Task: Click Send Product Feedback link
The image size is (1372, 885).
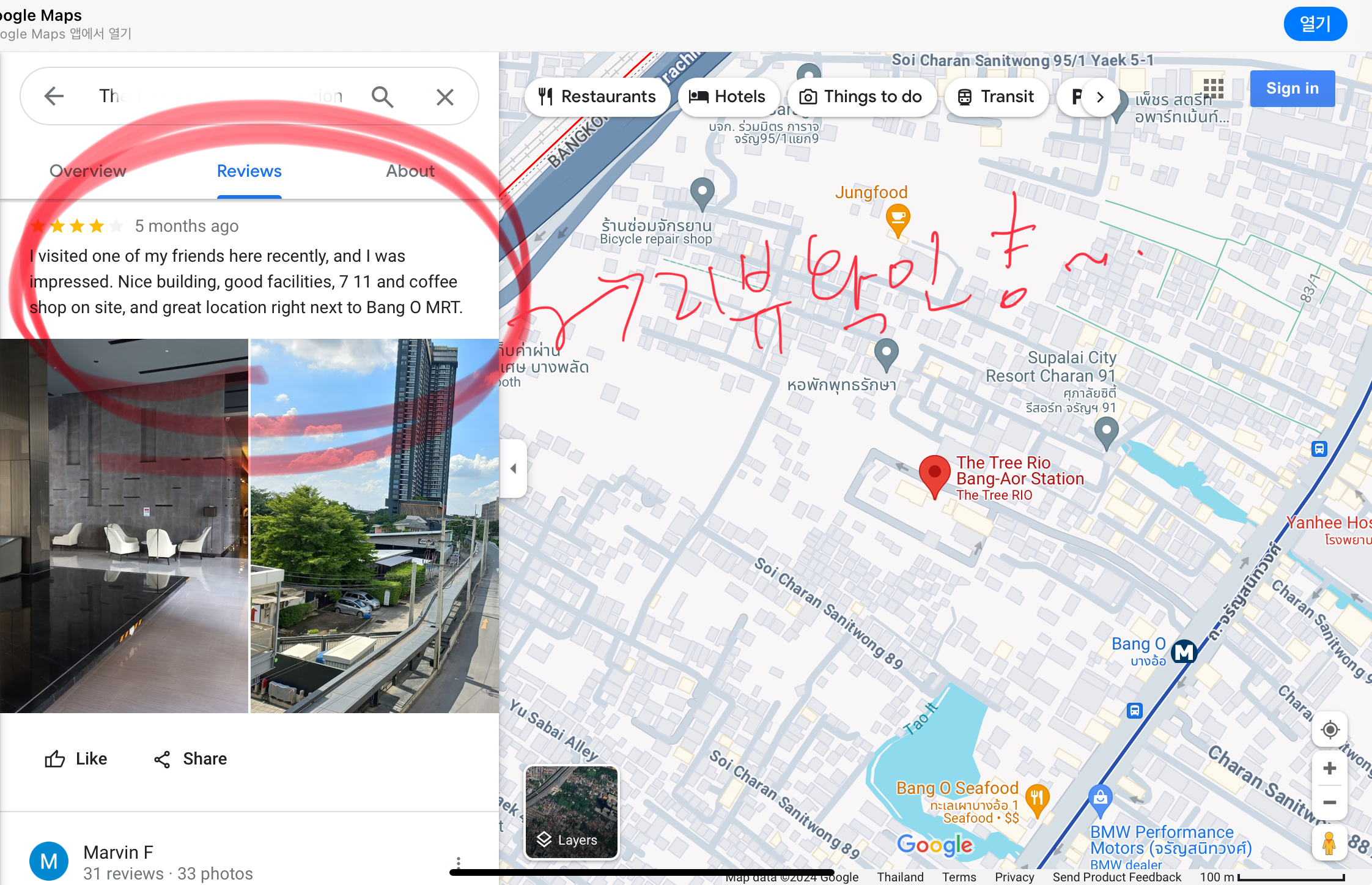Action: (x=1117, y=877)
